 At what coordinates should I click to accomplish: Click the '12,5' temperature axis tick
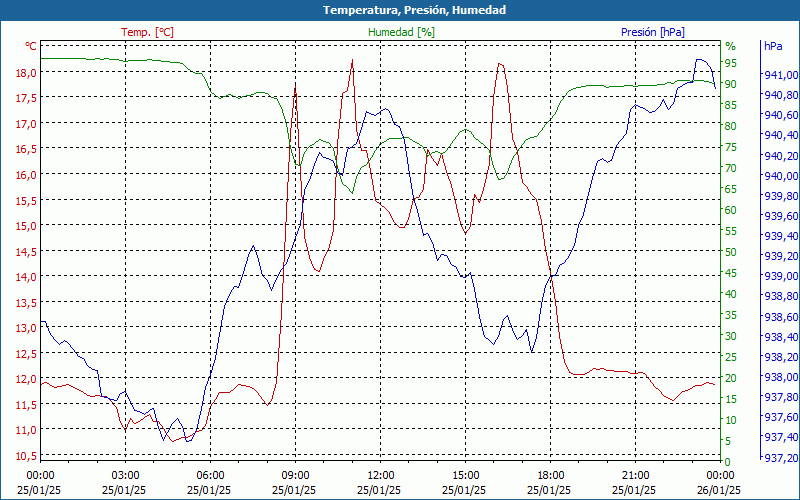click(27, 353)
